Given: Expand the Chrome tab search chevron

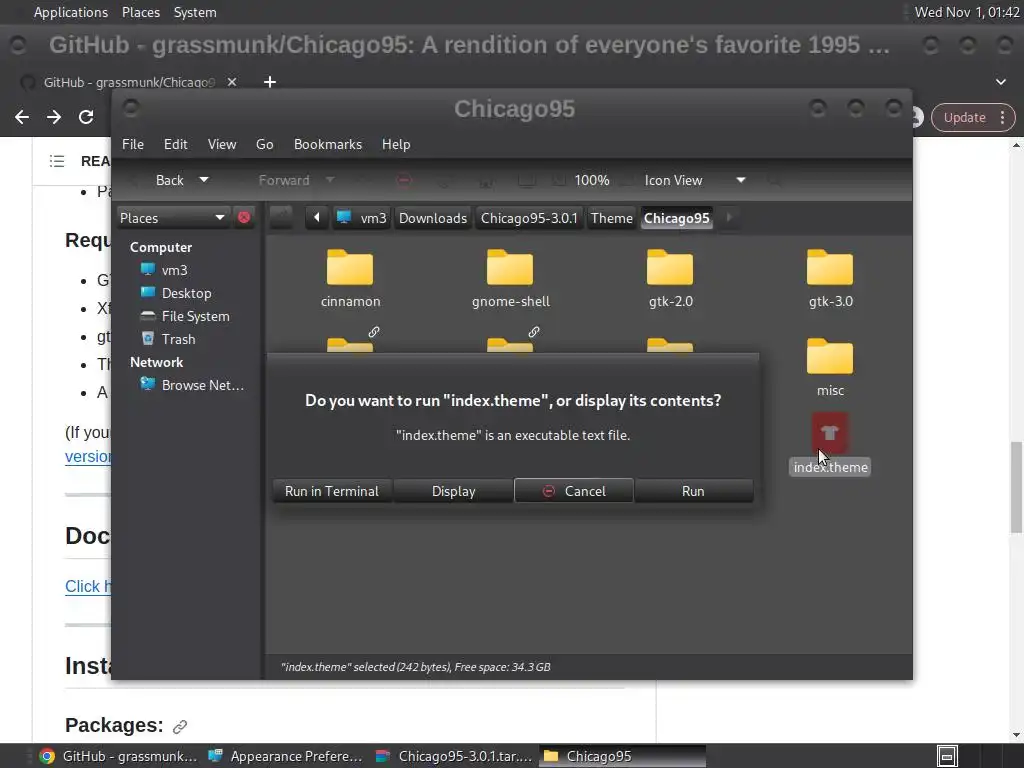Looking at the screenshot, I should [1001, 82].
